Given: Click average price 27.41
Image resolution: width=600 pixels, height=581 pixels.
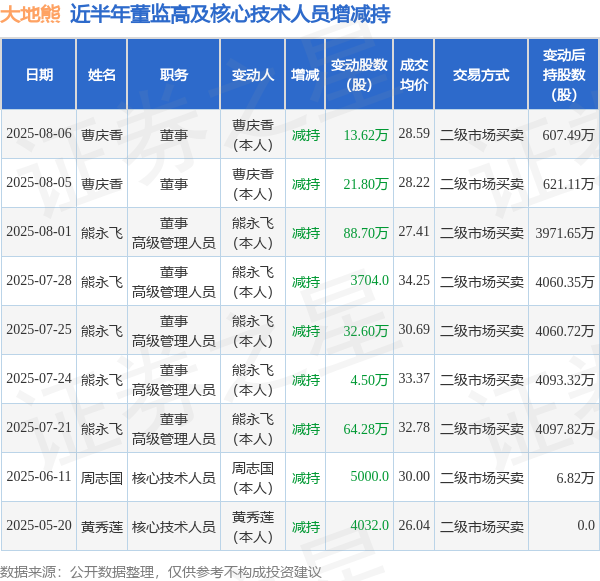Looking at the screenshot, I should coord(414,232).
